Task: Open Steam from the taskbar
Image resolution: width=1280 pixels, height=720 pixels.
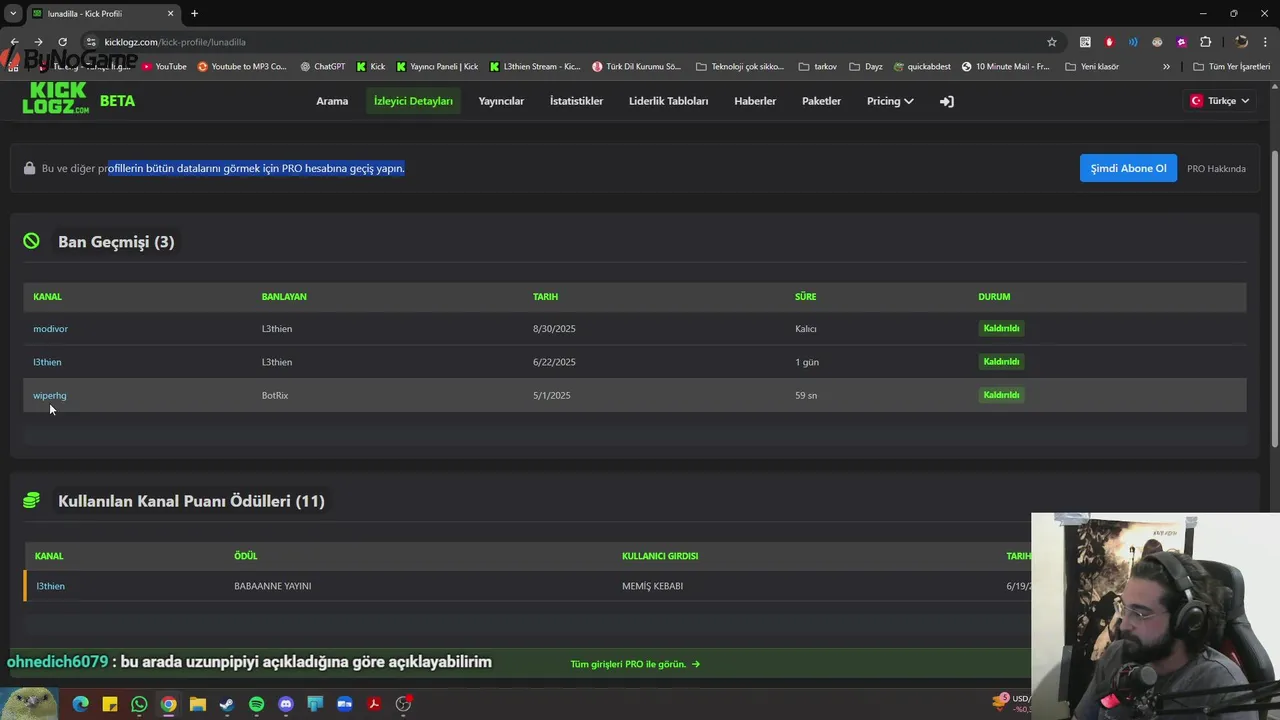Action: [x=227, y=704]
